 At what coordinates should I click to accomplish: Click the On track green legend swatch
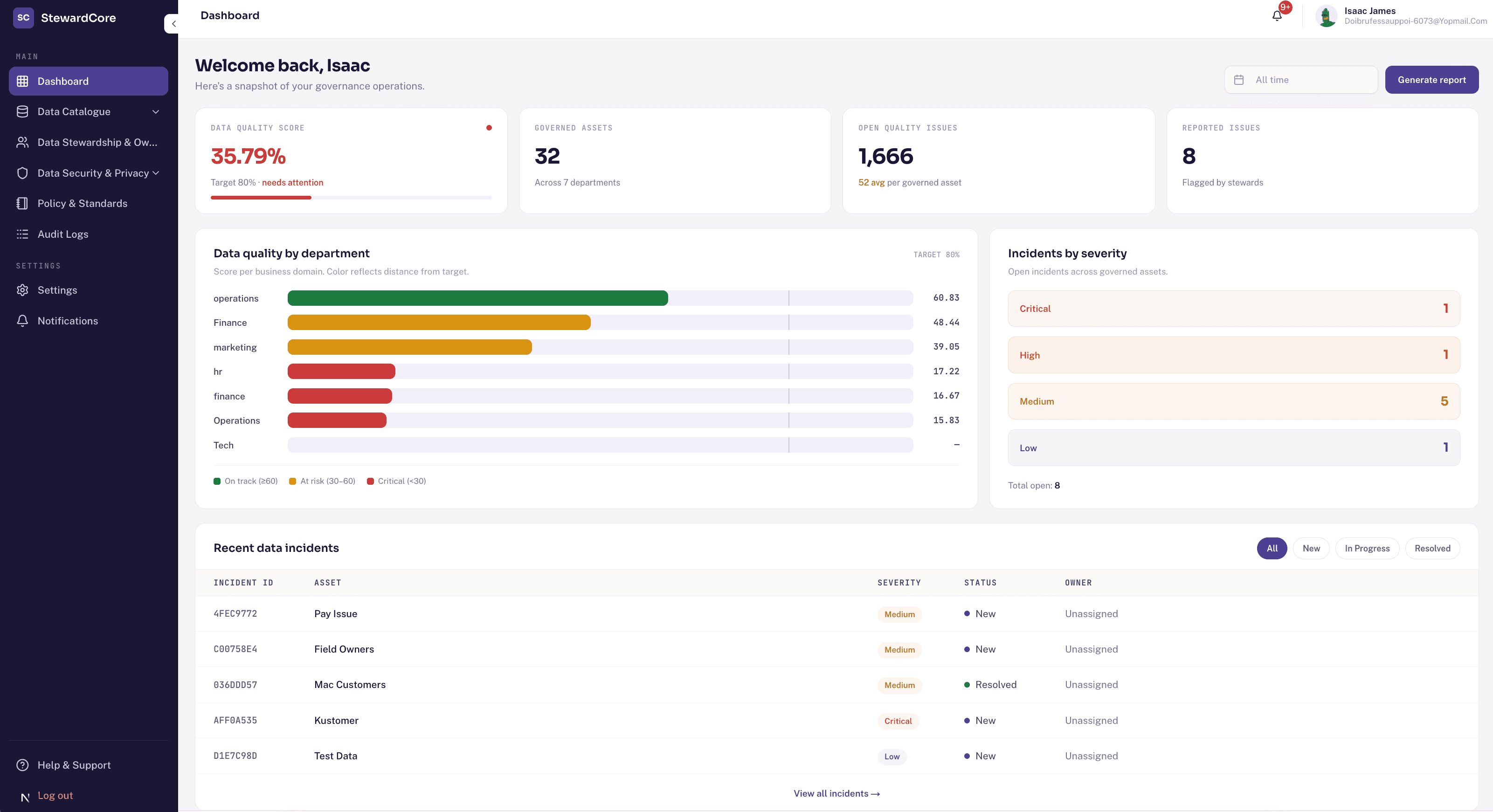(217, 482)
